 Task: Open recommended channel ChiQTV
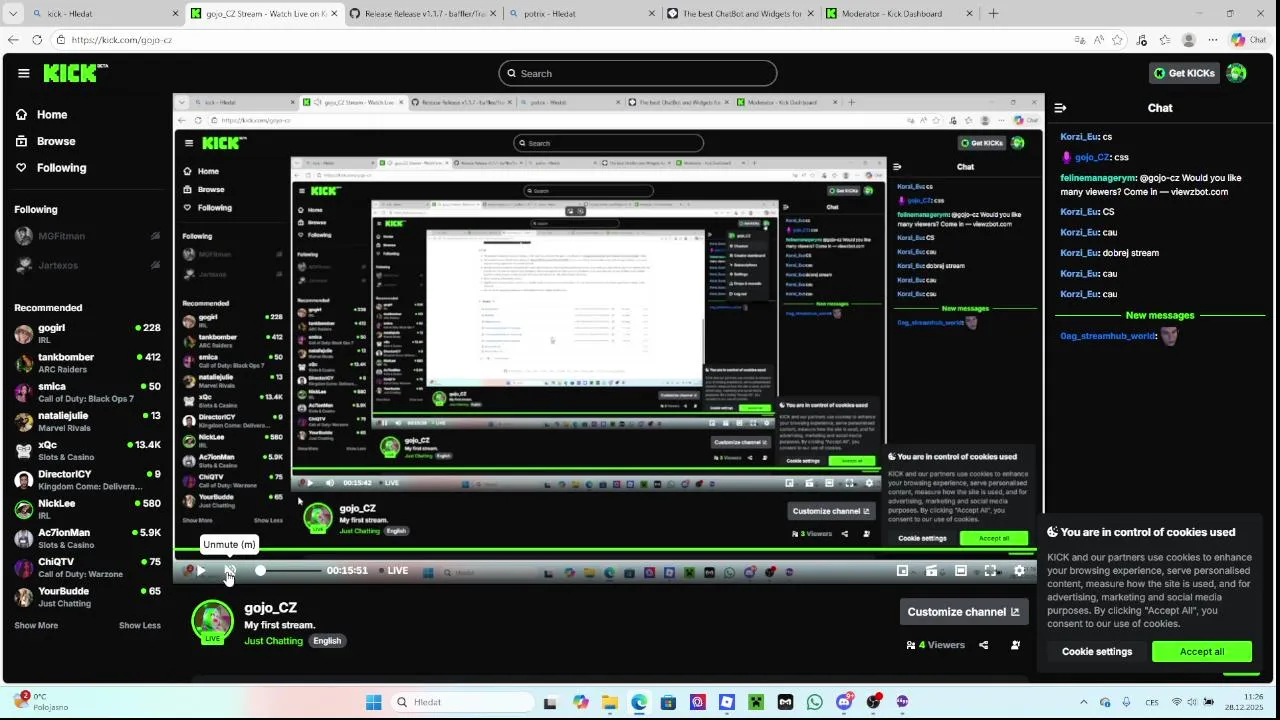tap(87, 568)
